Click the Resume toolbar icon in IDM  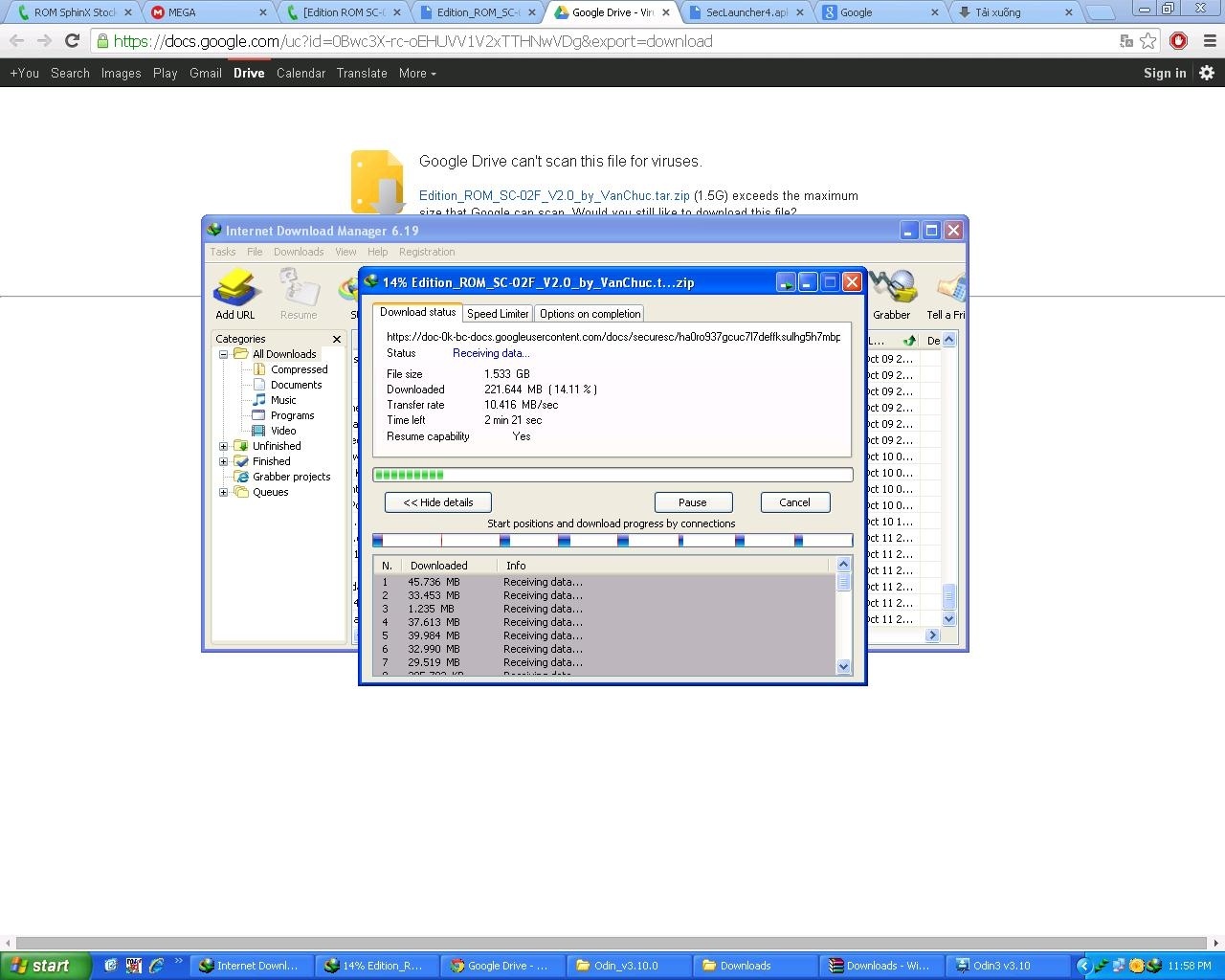299,294
